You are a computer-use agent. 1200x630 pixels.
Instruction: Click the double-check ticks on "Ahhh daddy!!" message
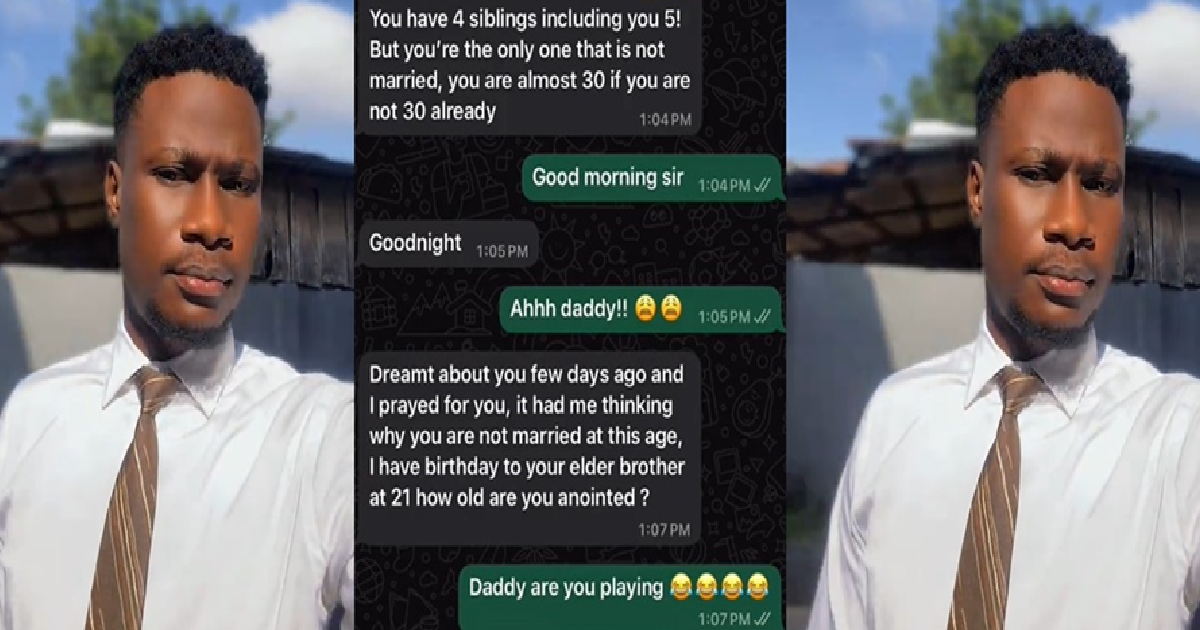click(762, 316)
